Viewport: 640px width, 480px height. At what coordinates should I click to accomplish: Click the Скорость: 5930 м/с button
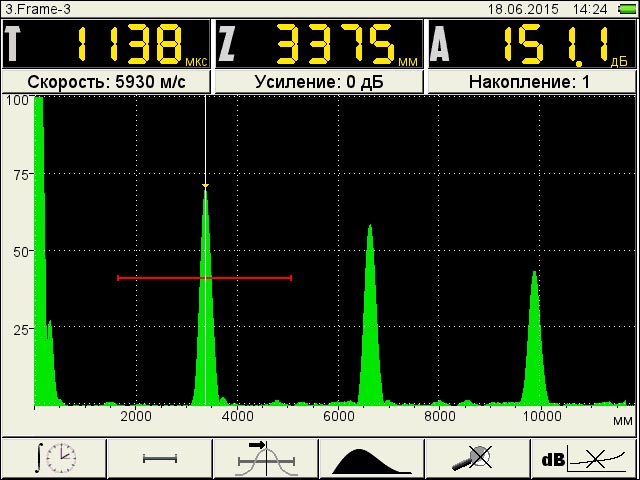tap(107, 82)
